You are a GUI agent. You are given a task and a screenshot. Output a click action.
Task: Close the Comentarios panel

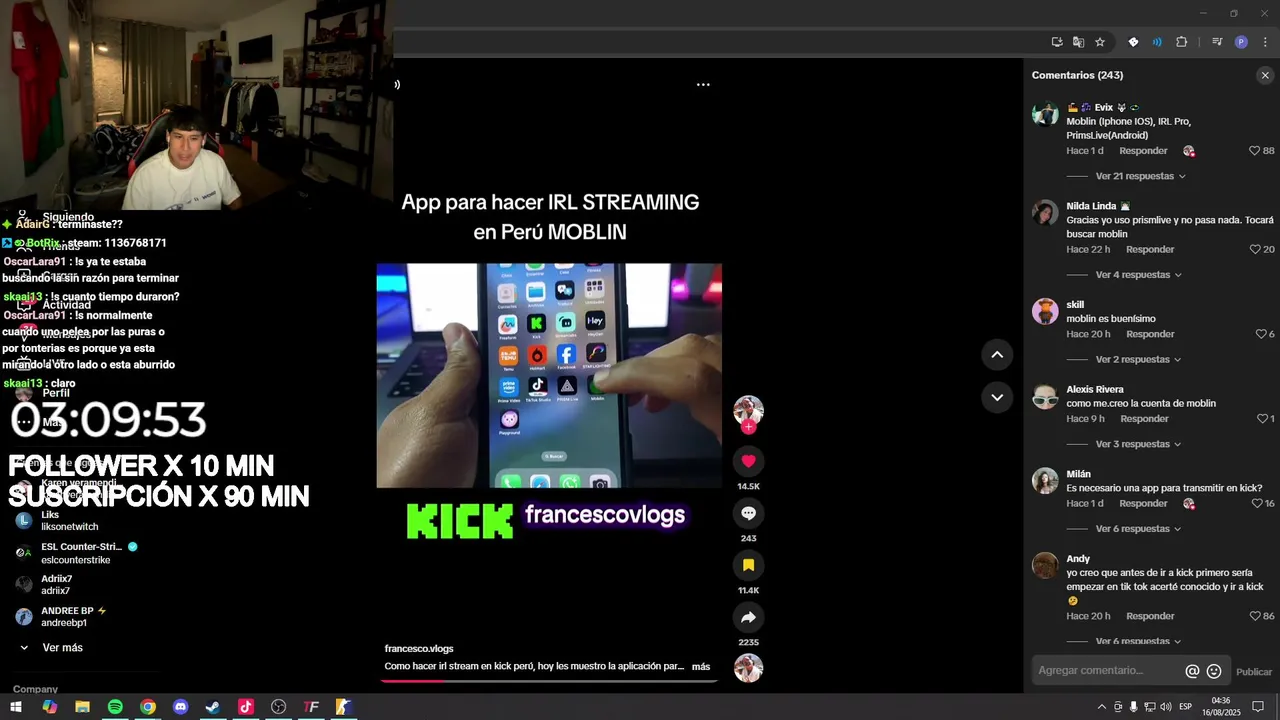(x=1265, y=75)
